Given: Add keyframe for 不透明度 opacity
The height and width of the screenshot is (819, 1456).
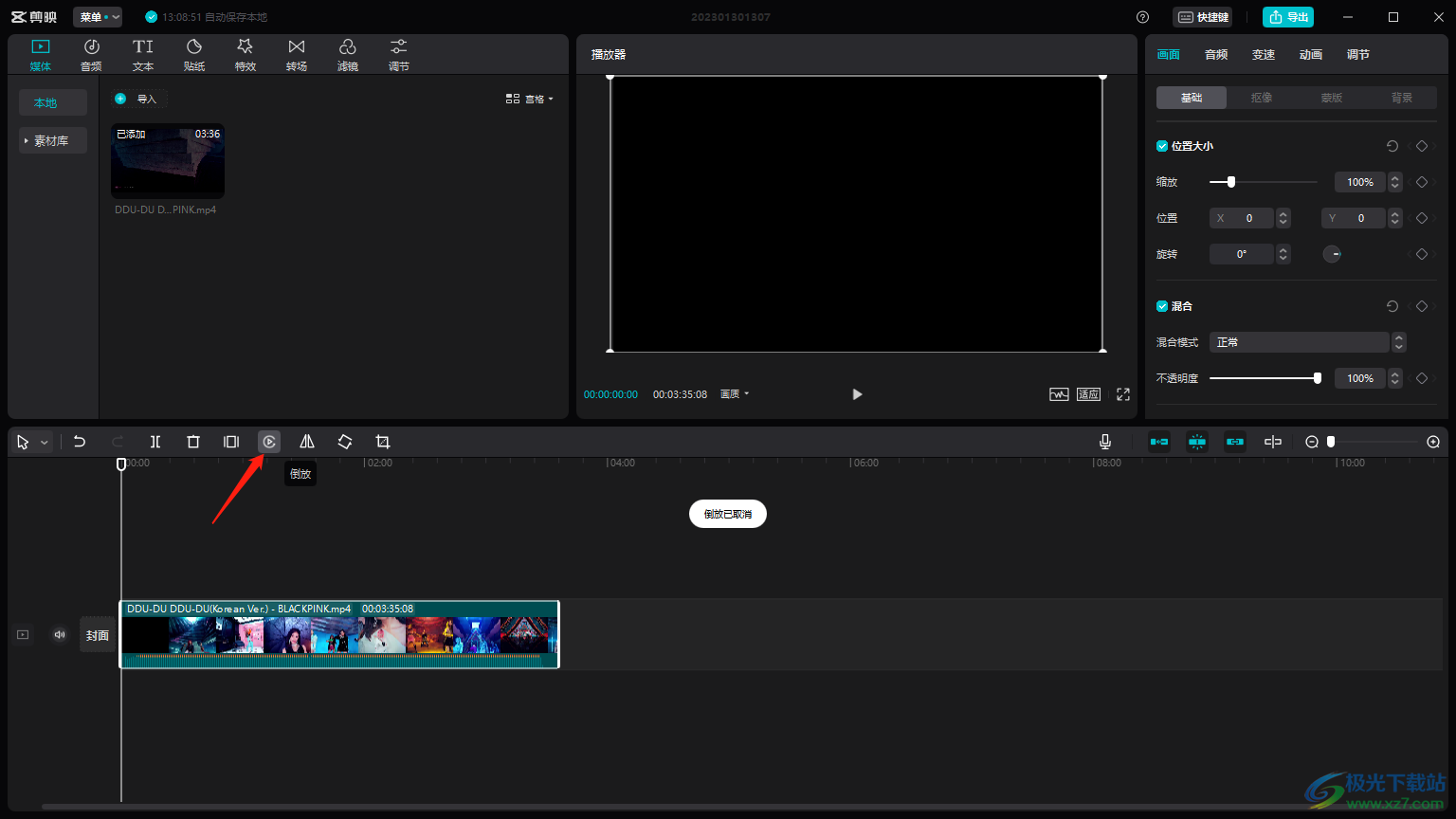Looking at the screenshot, I should point(1421,378).
